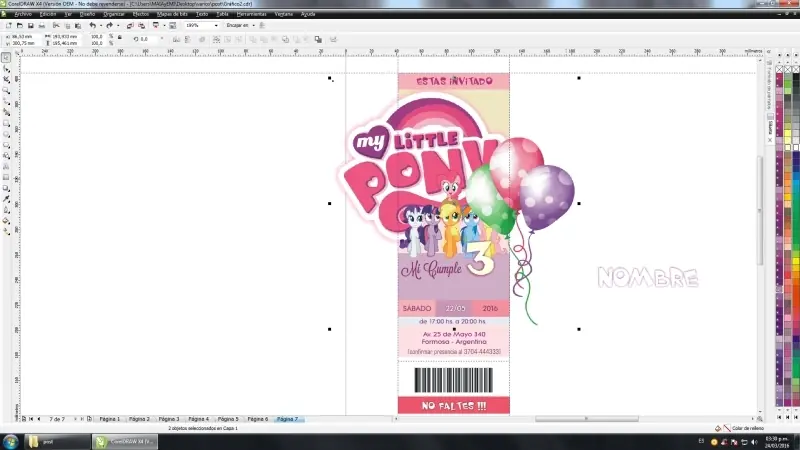Screen dimensions: 800x450
Task: Click the Undo arrow icon
Action: pyautogui.click(x=92, y=25)
